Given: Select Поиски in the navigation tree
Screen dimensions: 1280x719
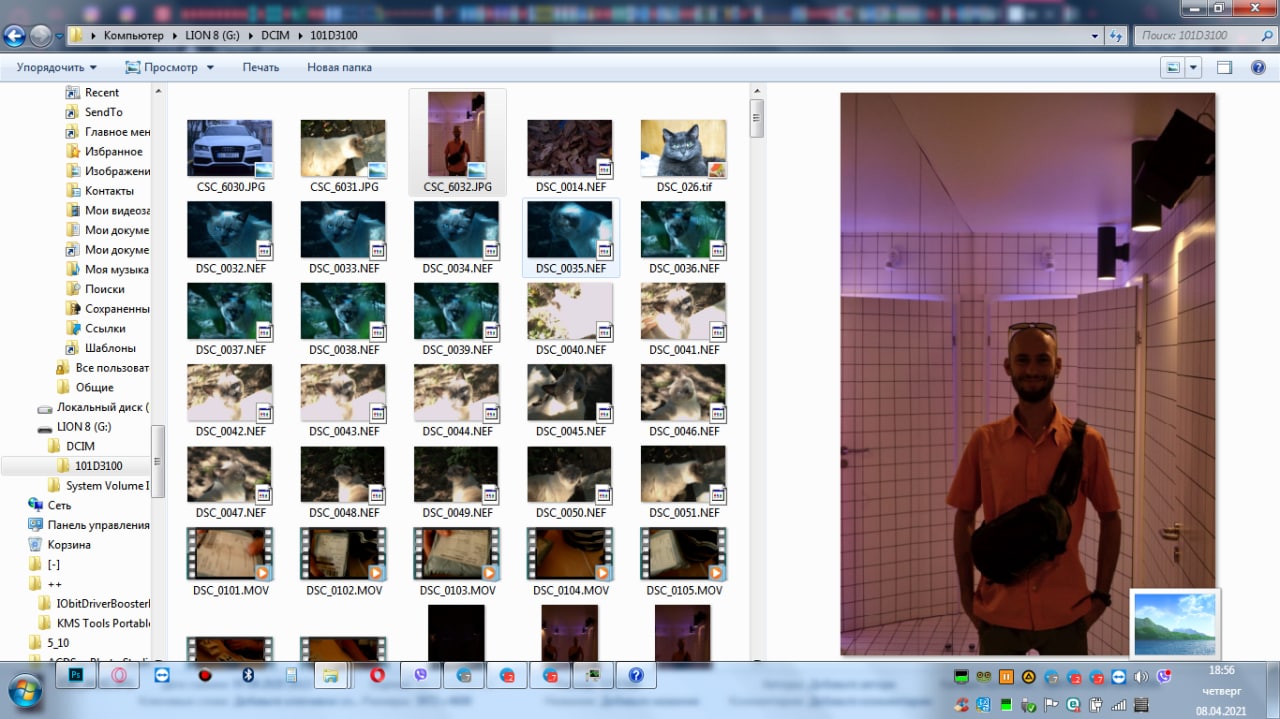Looking at the screenshot, I should click(104, 289).
